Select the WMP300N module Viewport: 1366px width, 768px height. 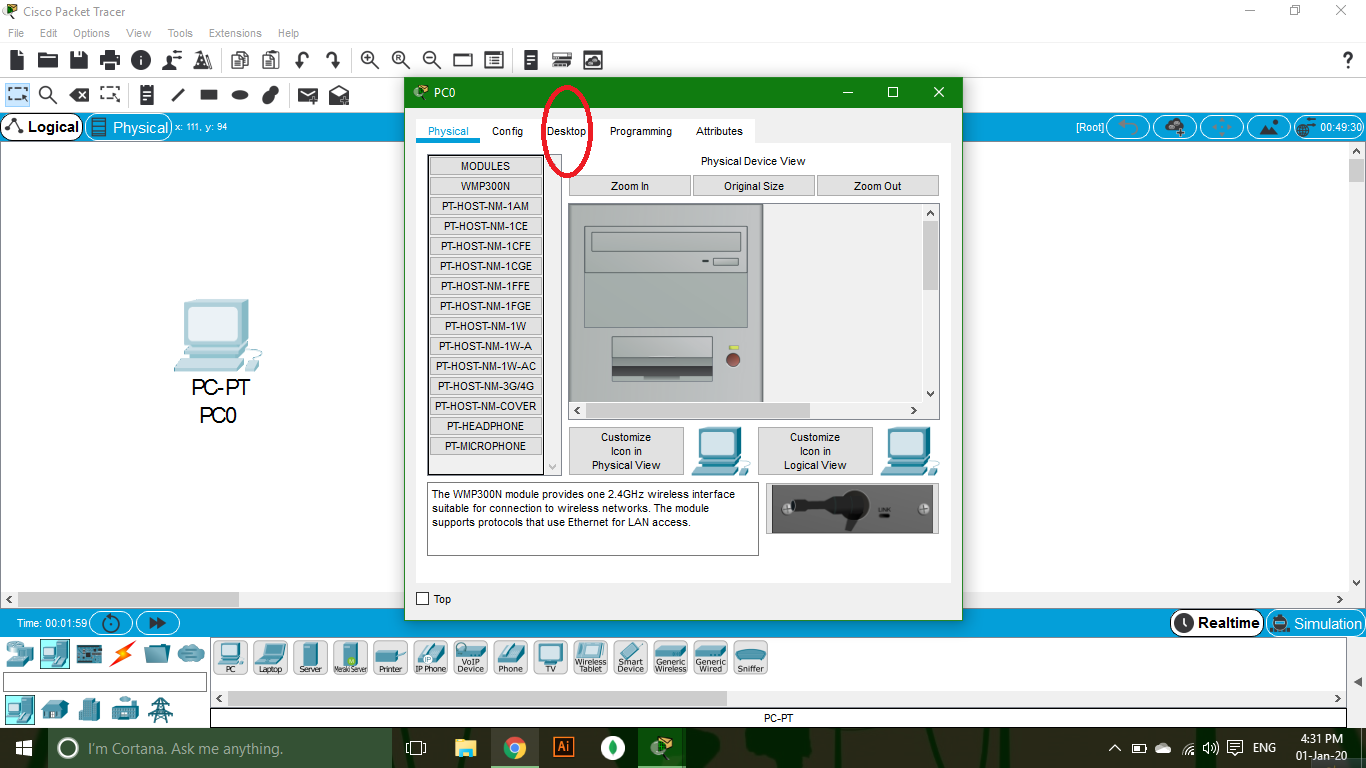[x=485, y=186]
